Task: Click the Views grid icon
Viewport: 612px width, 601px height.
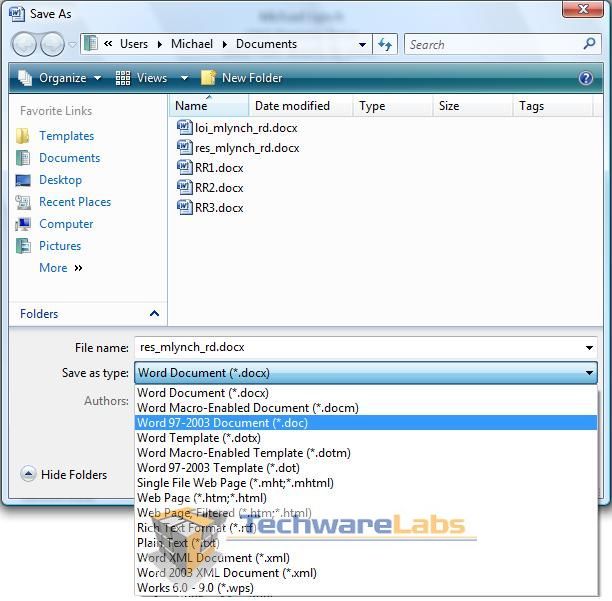Action: pos(123,78)
